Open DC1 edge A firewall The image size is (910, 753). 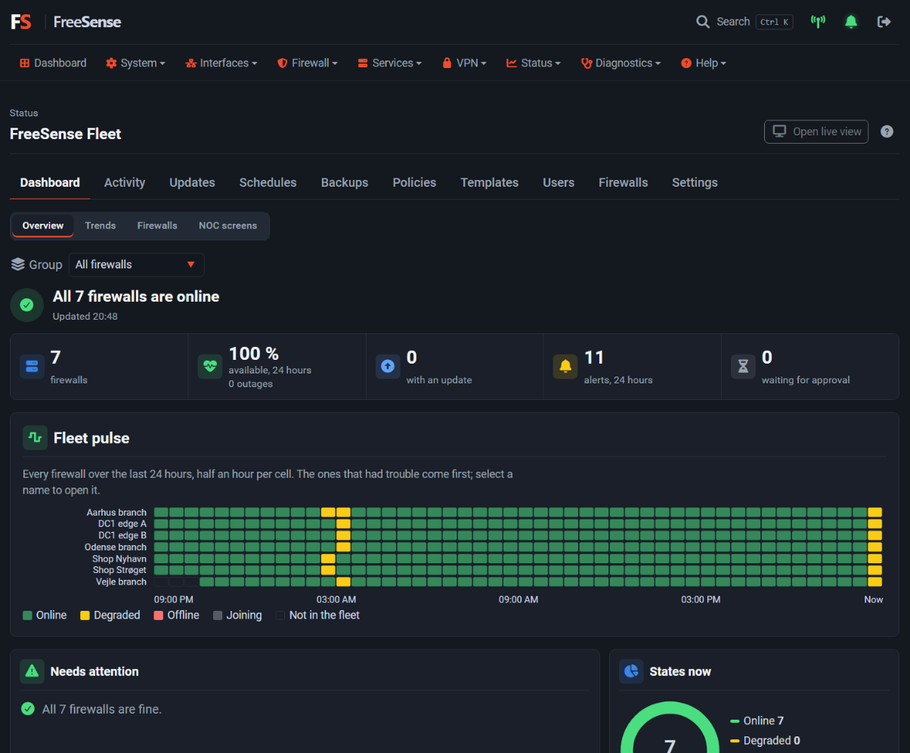coord(122,524)
